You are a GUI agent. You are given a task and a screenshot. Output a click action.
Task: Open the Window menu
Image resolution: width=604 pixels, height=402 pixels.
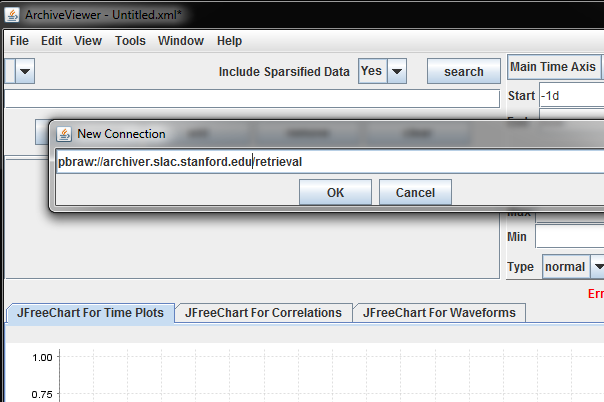pyautogui.click(x=181, y=41)
